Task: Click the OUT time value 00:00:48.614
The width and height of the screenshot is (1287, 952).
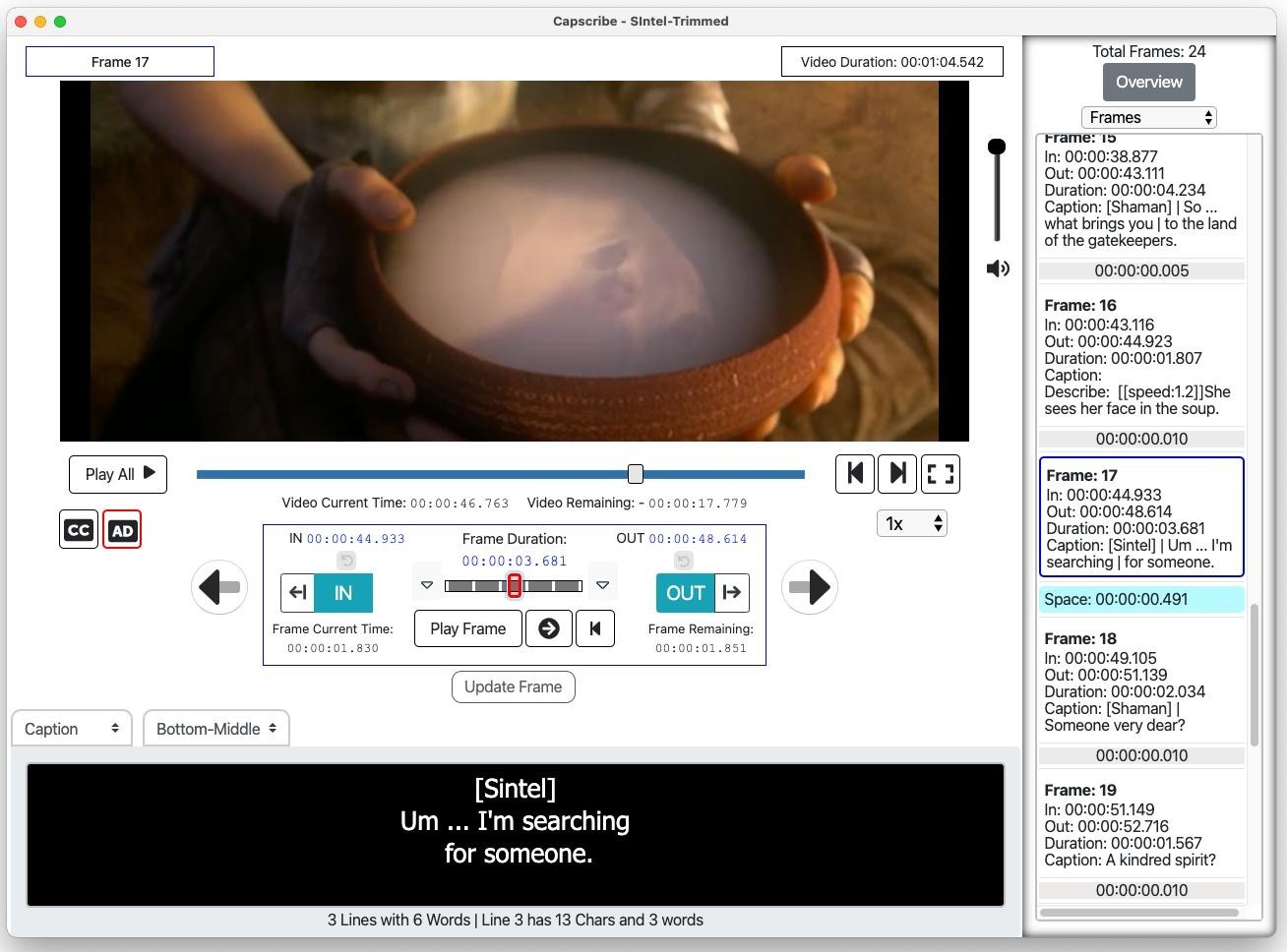Action: point(698,539)
